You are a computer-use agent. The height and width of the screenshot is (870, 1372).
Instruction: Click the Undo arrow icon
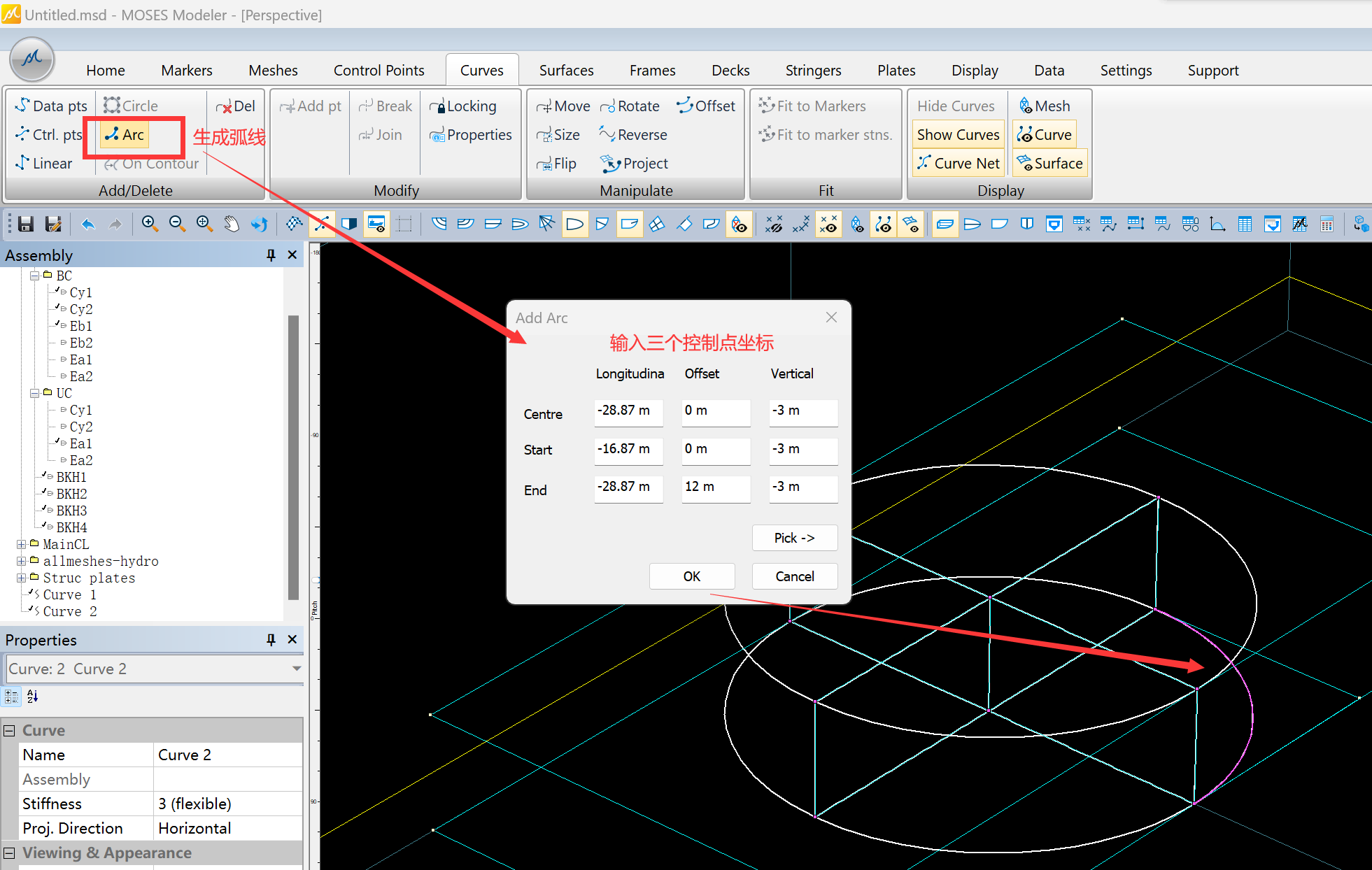(x=87, y=224)
